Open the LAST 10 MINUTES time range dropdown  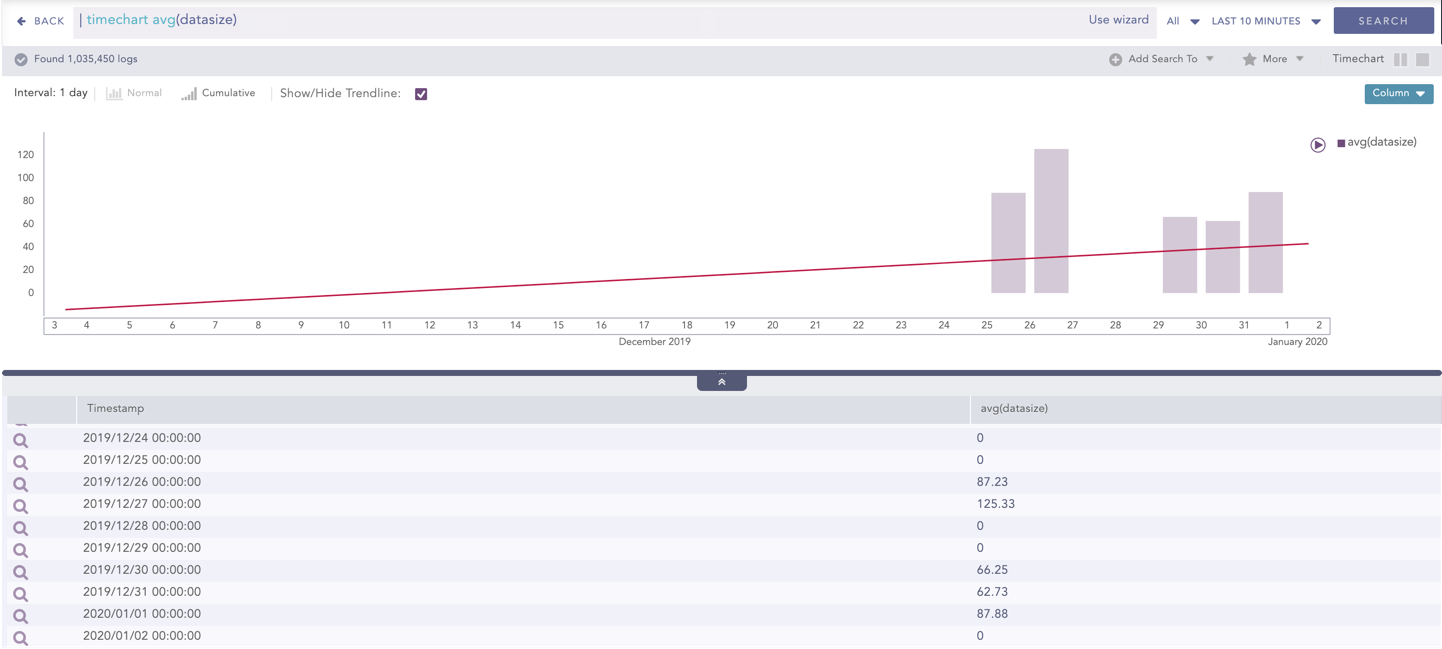click(1264, 20)
